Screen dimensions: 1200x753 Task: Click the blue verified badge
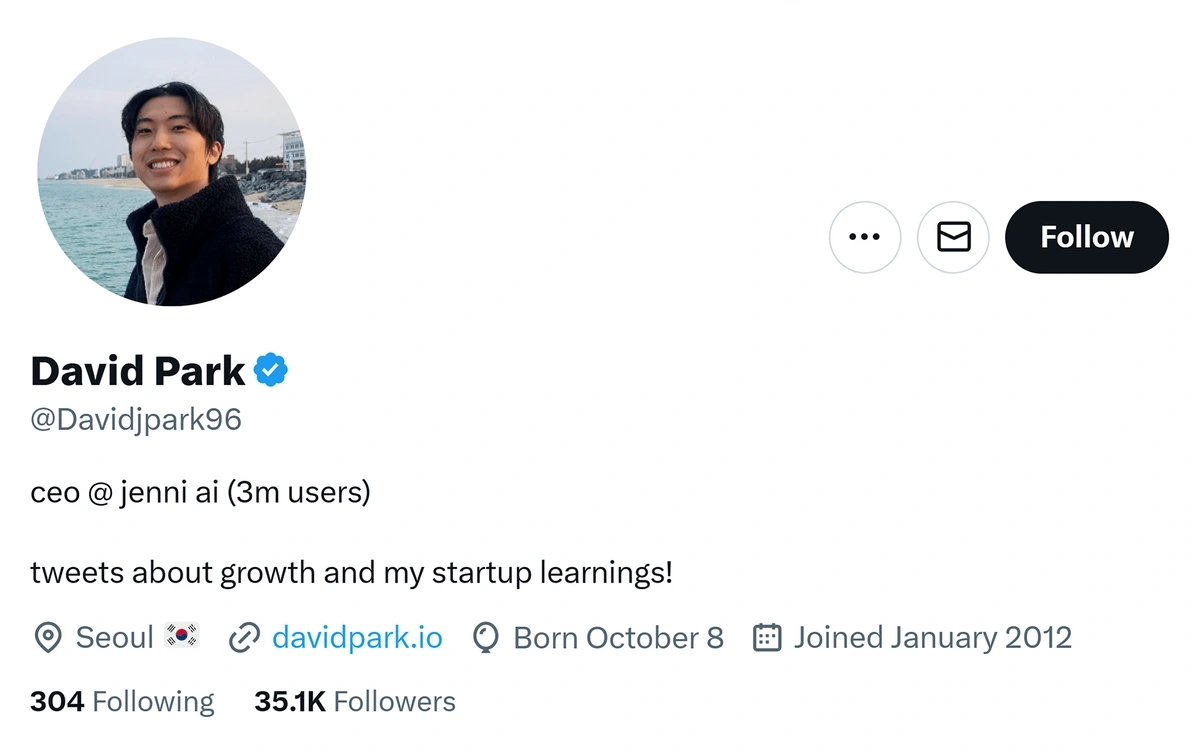tap(271, 370)
